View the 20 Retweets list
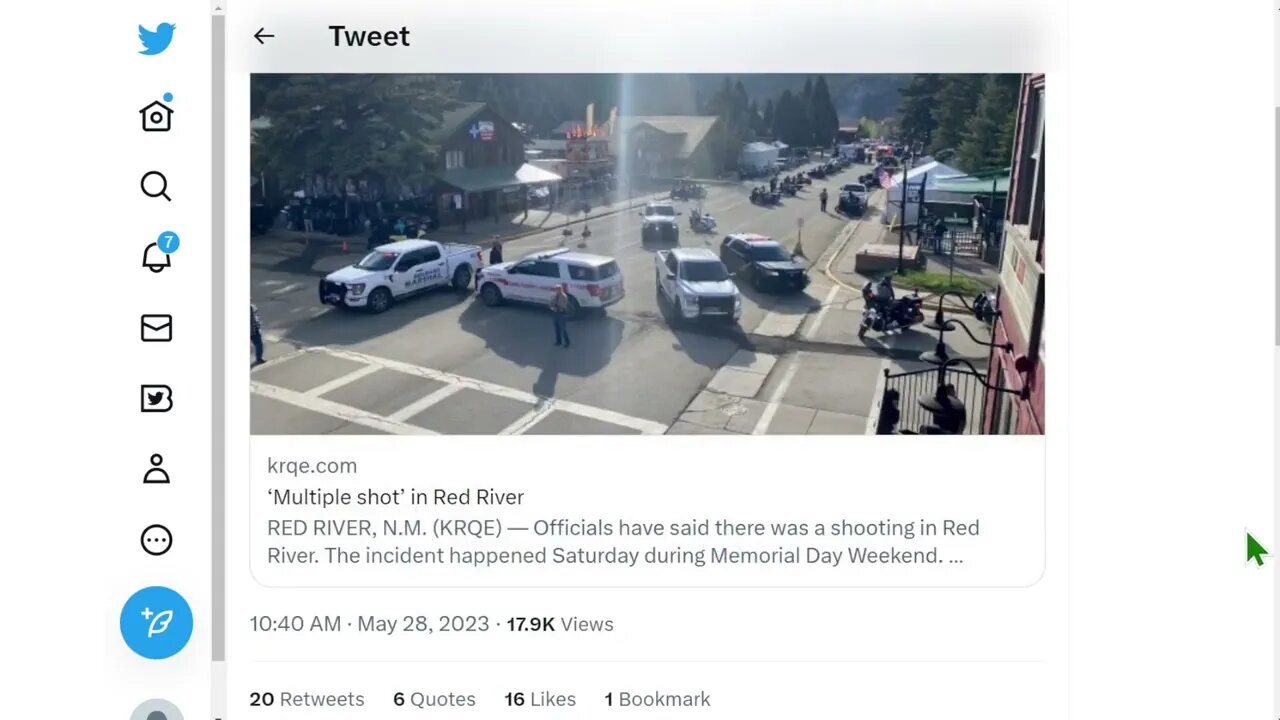The width and height of the screenshot is (1280, 720). coord(307,699)
